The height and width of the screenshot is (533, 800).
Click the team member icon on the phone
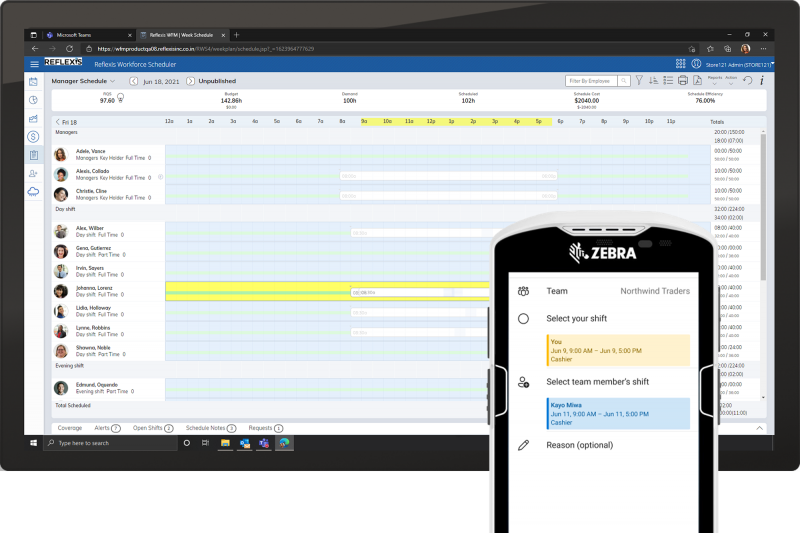click(523, 382)
